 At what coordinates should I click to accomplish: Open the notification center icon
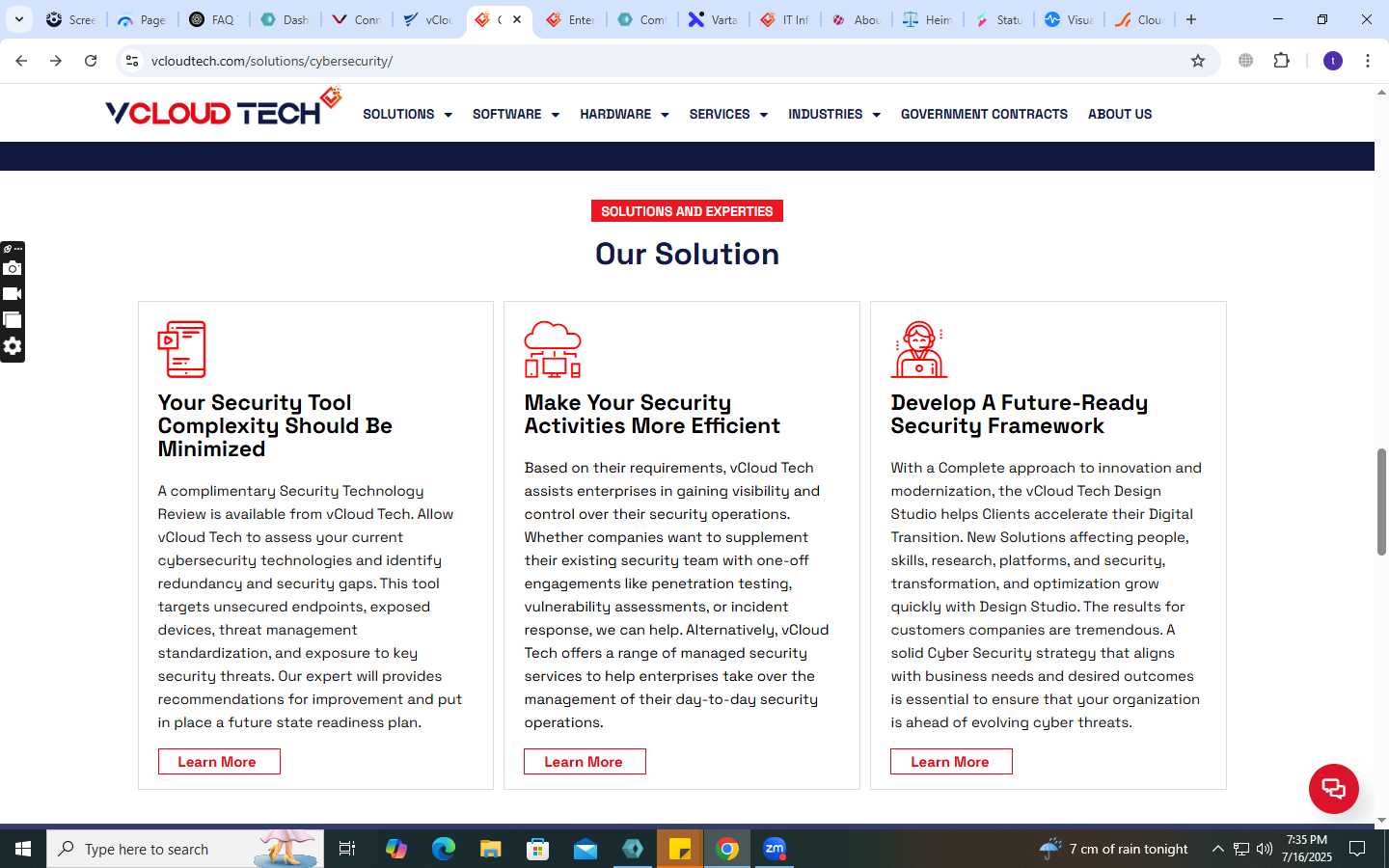point(1357,849)
